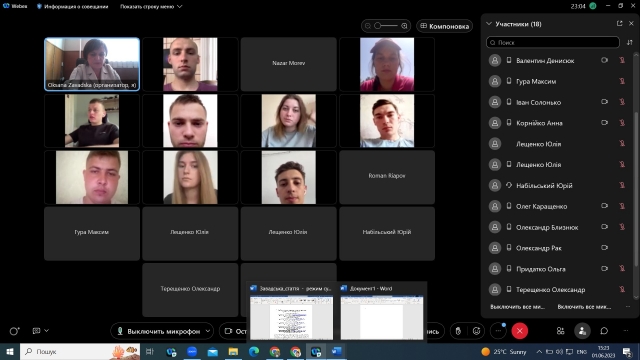Screen dimensions: 640x360
Task: Zoom out video grid with minus magnifier
Action: (x=368, y=26)
